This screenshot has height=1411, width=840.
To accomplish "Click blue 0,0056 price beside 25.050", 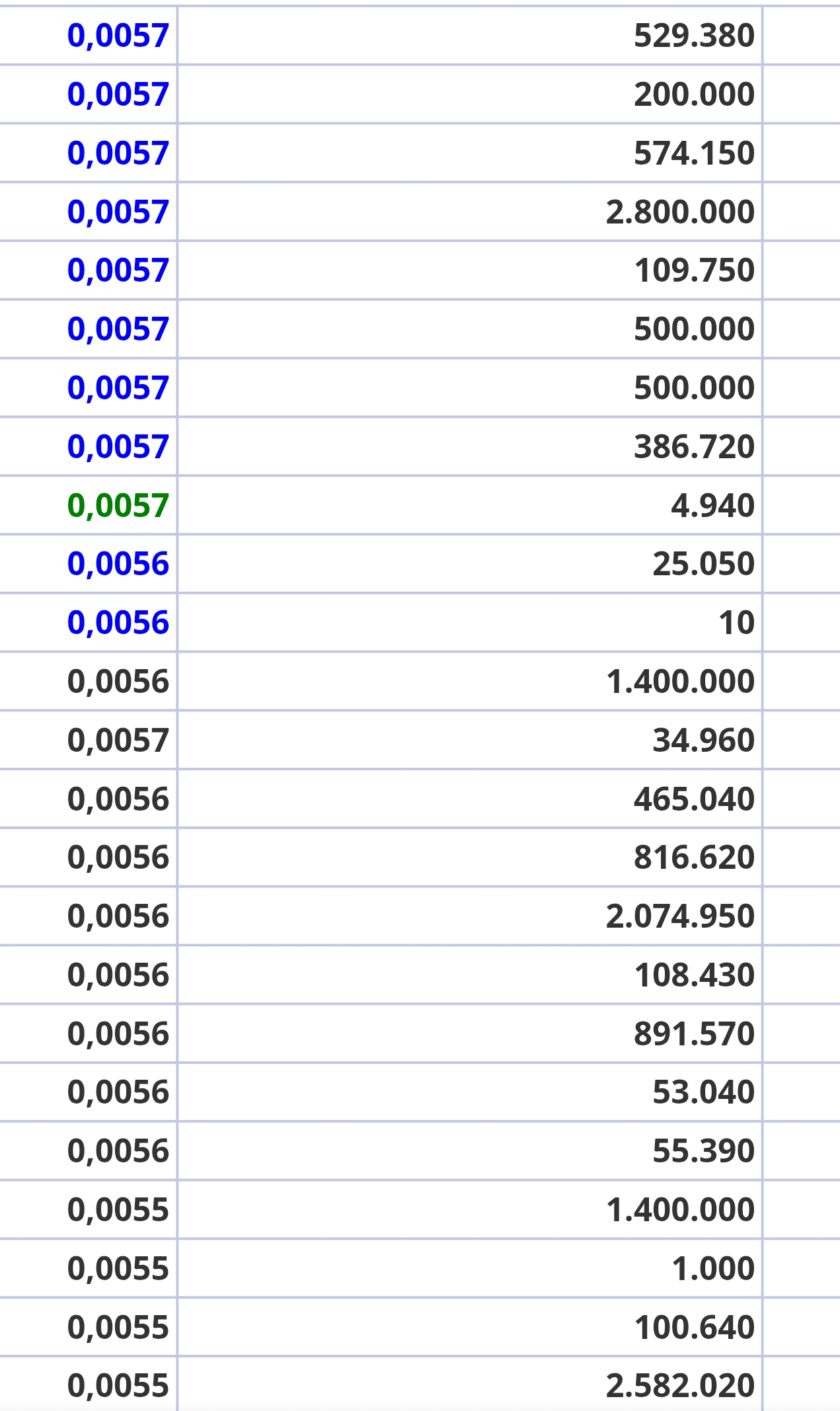I will point(118,564).
